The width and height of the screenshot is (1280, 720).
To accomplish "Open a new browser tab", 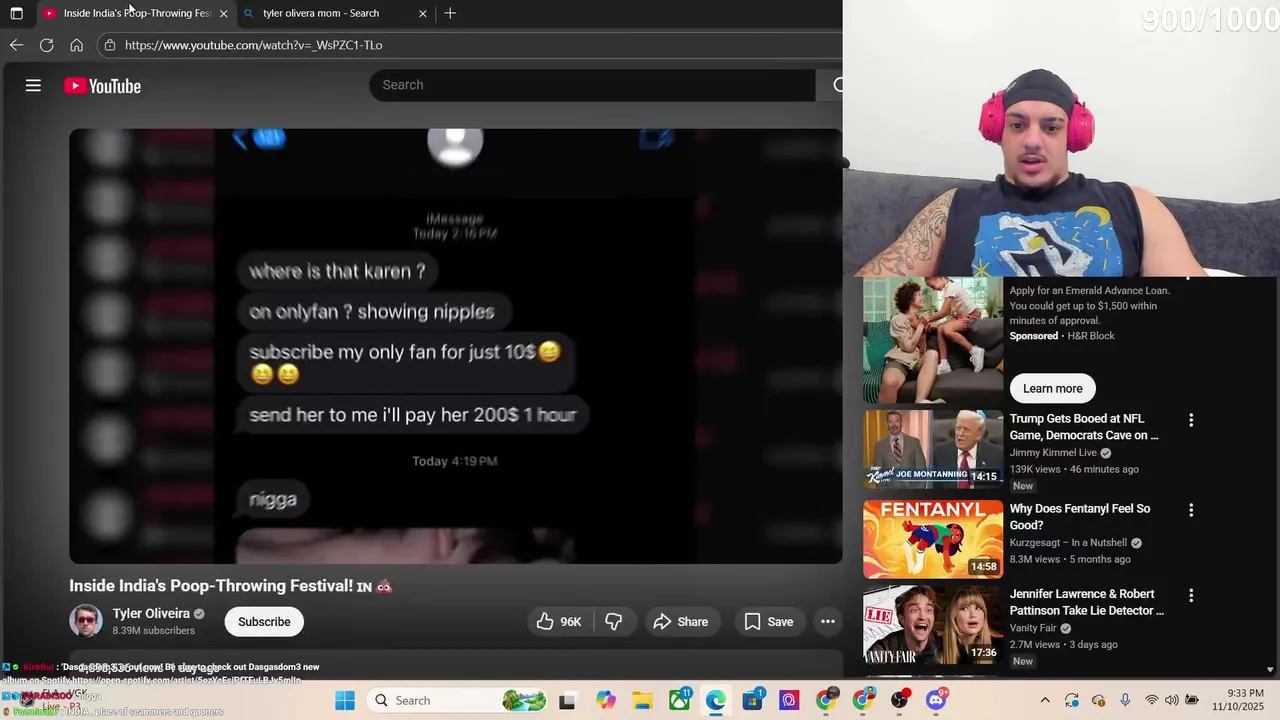I will click(450, 13).
